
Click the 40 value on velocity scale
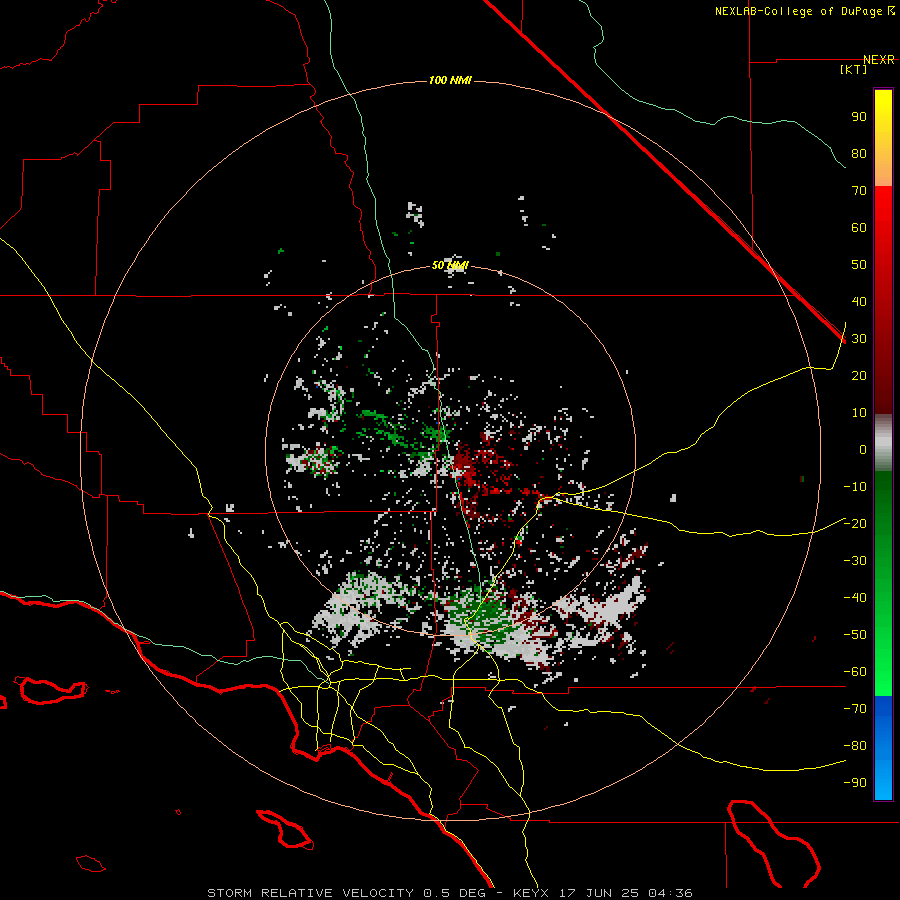(x=859, y=302)
